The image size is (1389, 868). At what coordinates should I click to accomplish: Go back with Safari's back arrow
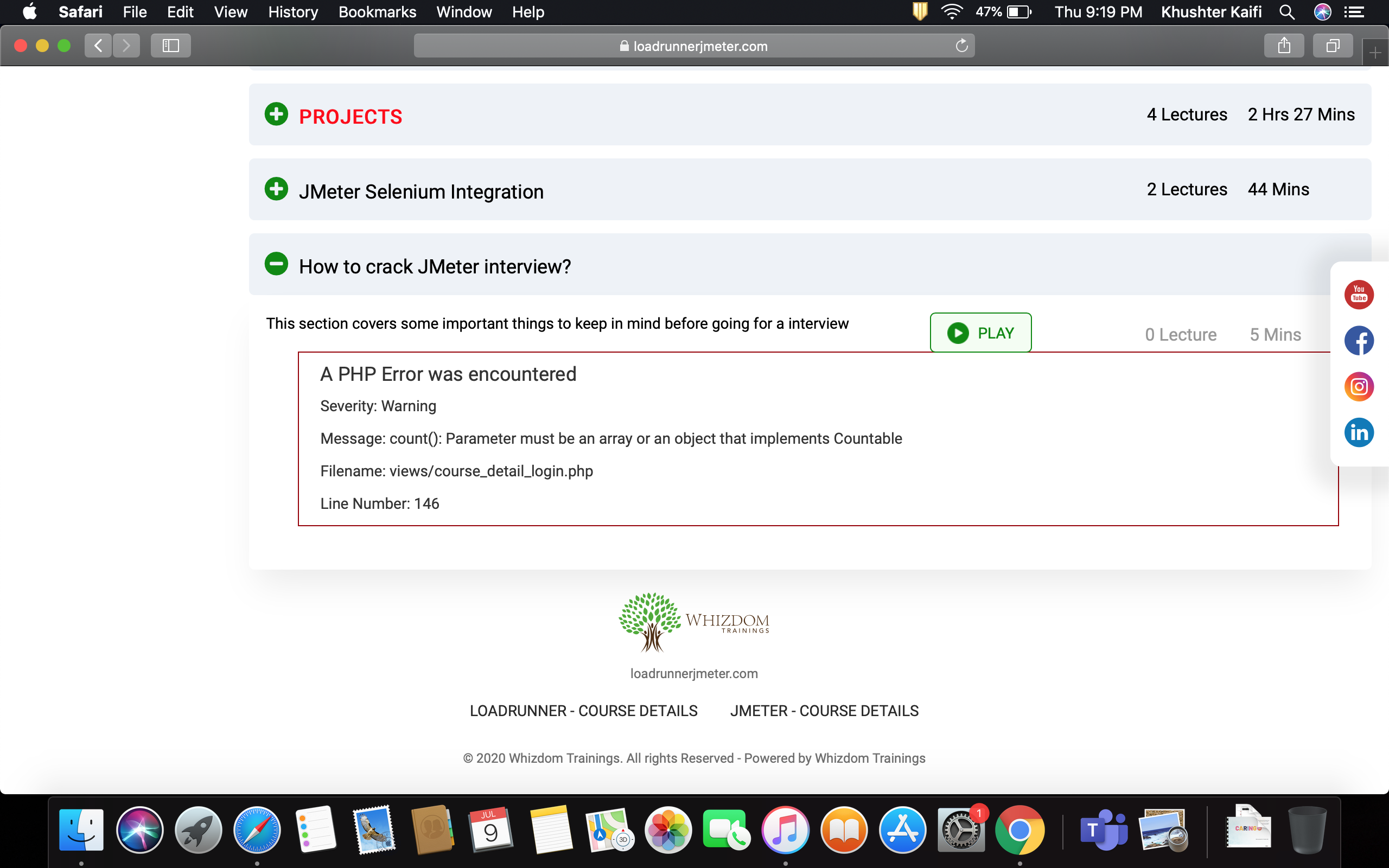coord(98,46)
